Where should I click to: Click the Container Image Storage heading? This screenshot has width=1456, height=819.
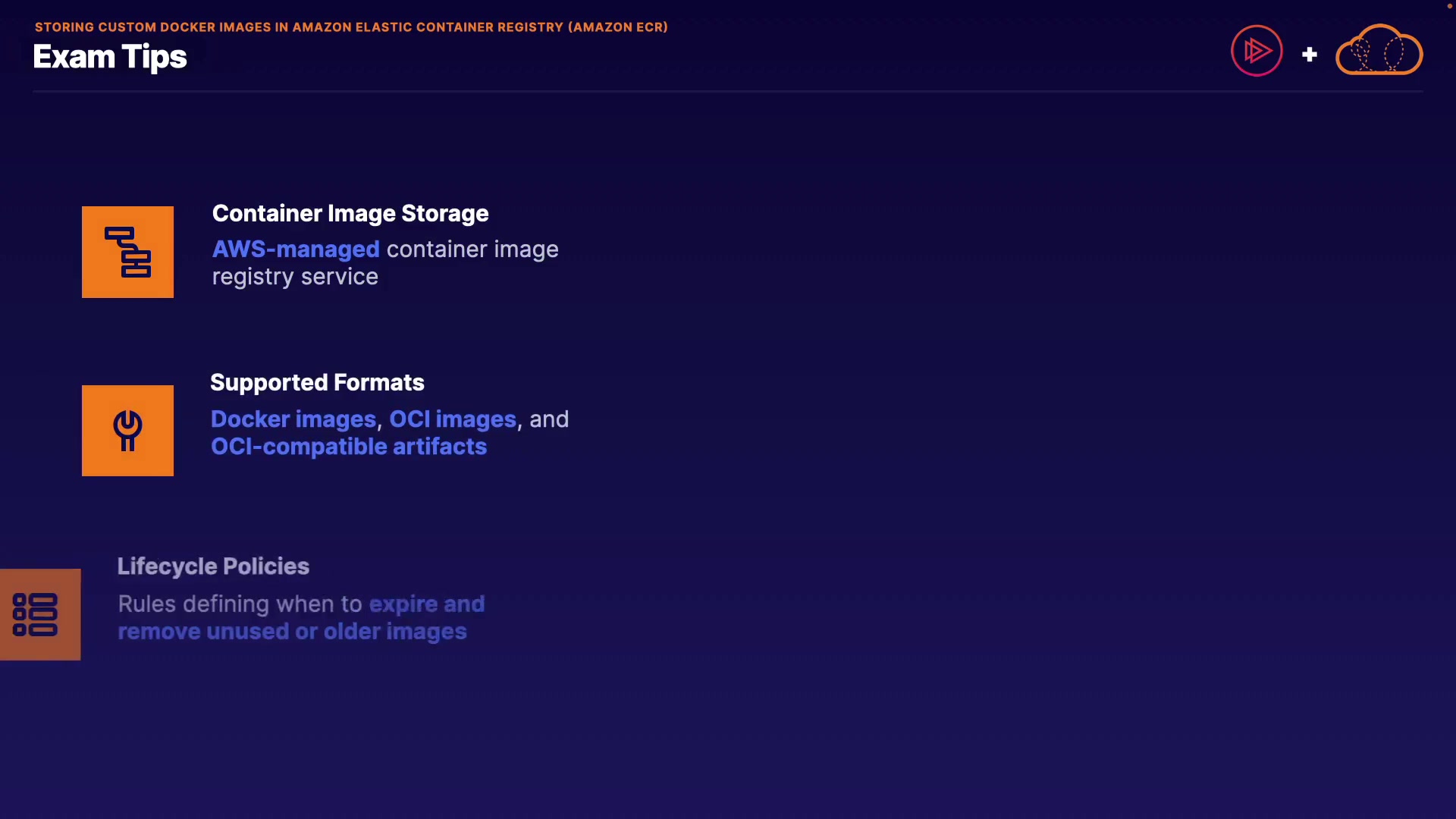[x=350, y=214]
